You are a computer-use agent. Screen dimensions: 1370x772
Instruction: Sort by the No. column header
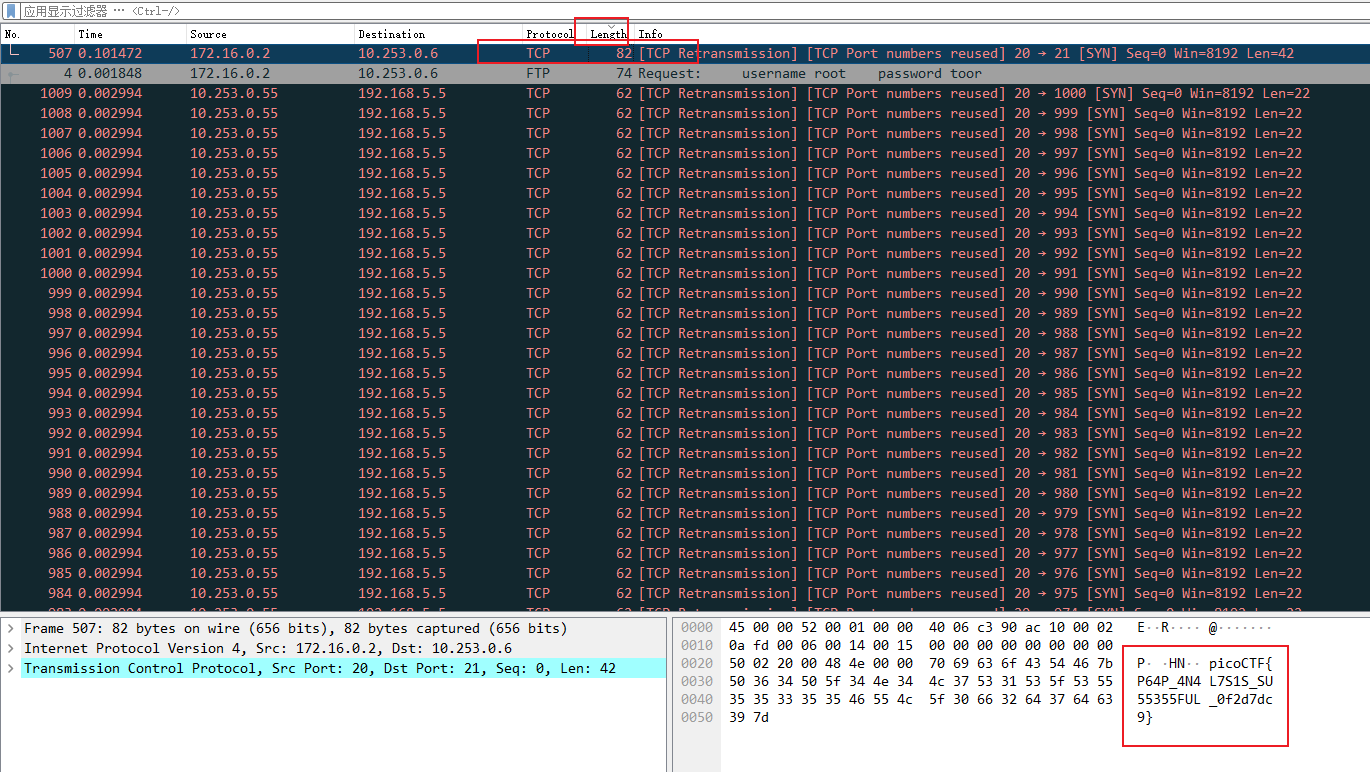click(37, 34)
